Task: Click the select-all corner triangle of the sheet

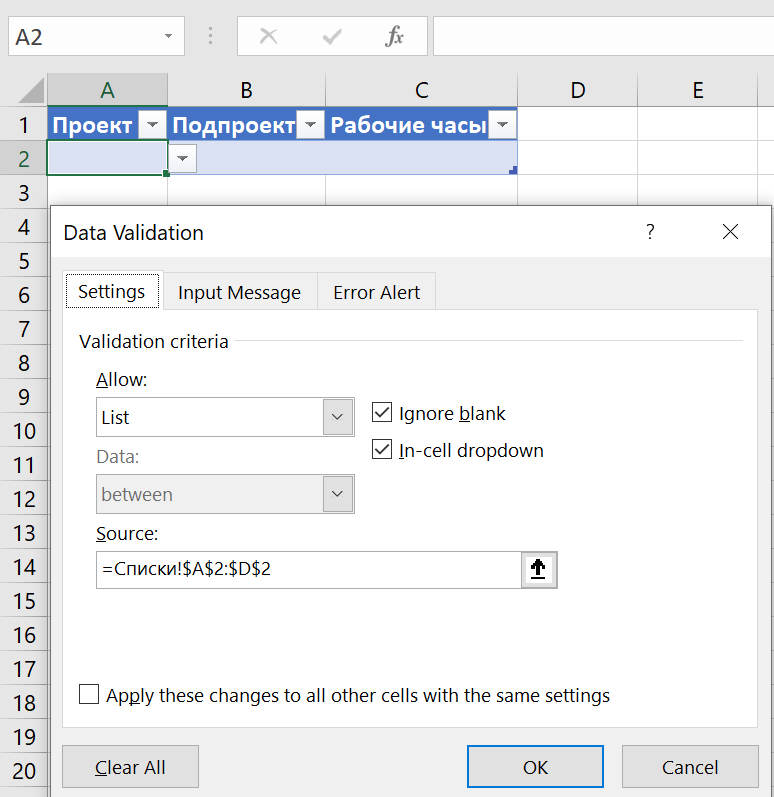Action: 32,90
